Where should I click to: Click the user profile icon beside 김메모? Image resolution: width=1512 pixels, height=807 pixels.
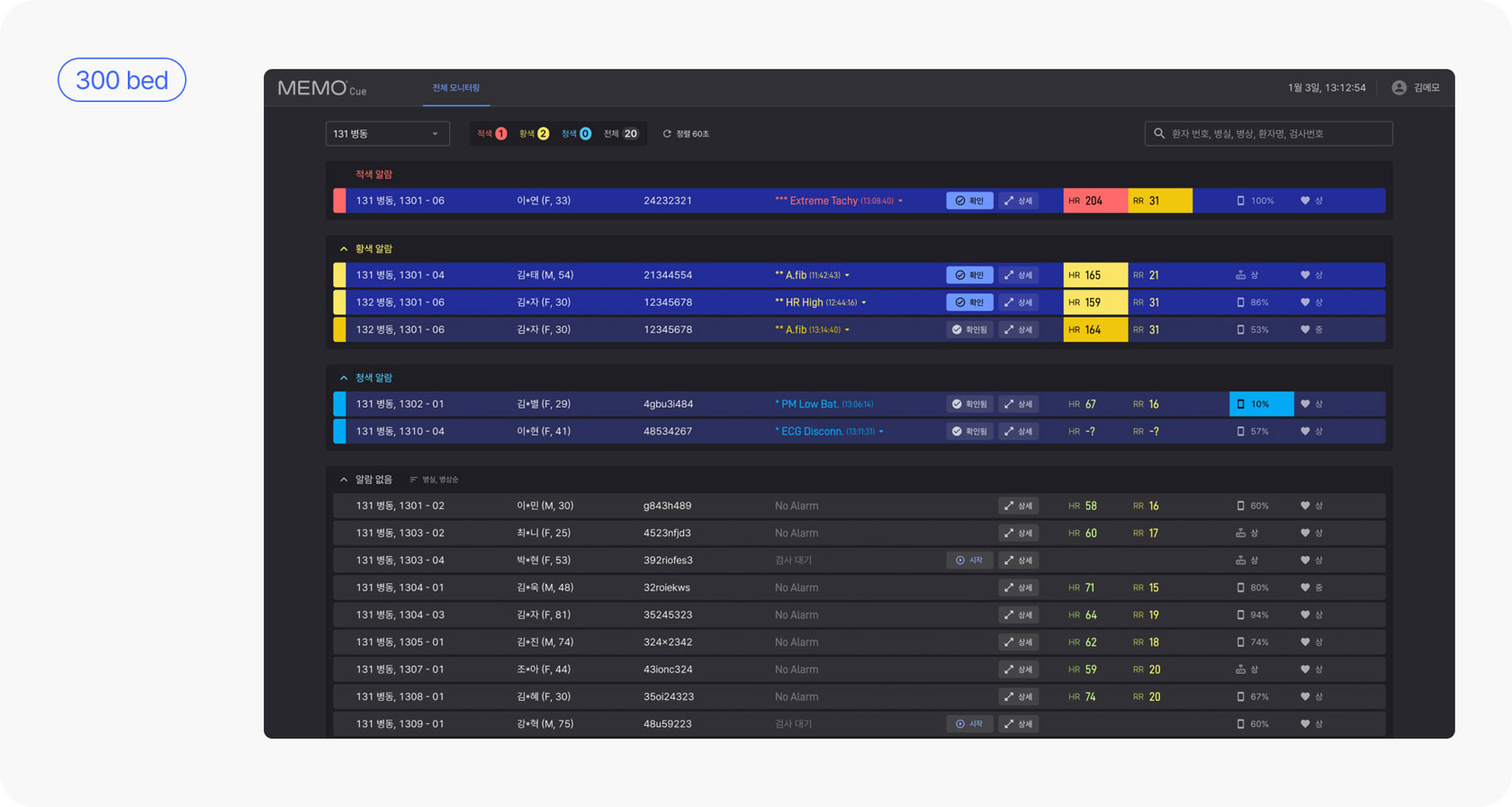[1399, 87]
